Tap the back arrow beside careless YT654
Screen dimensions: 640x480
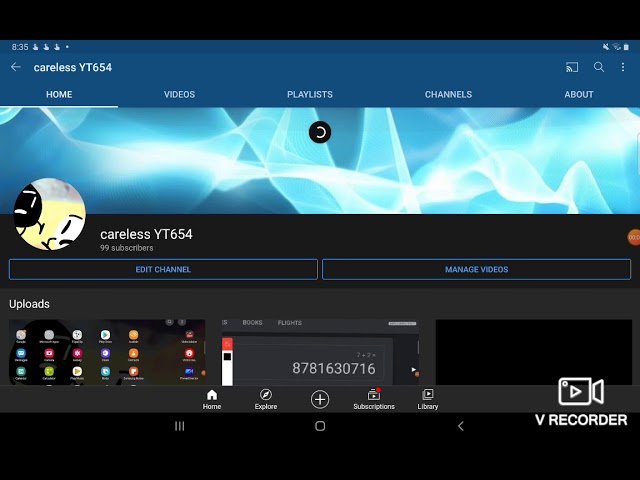pyautogui.click(x=16, y=67)
